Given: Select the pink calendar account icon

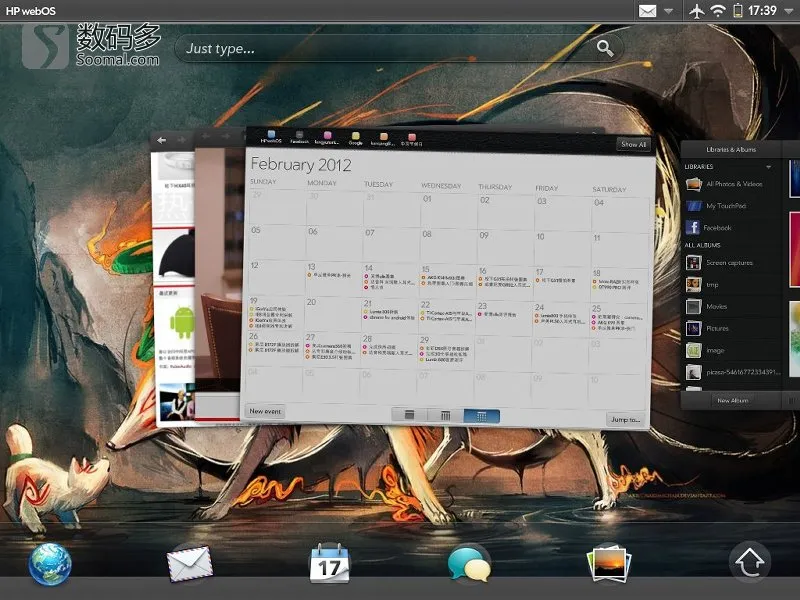Looking at the screenshot, I should coord(327,138).
